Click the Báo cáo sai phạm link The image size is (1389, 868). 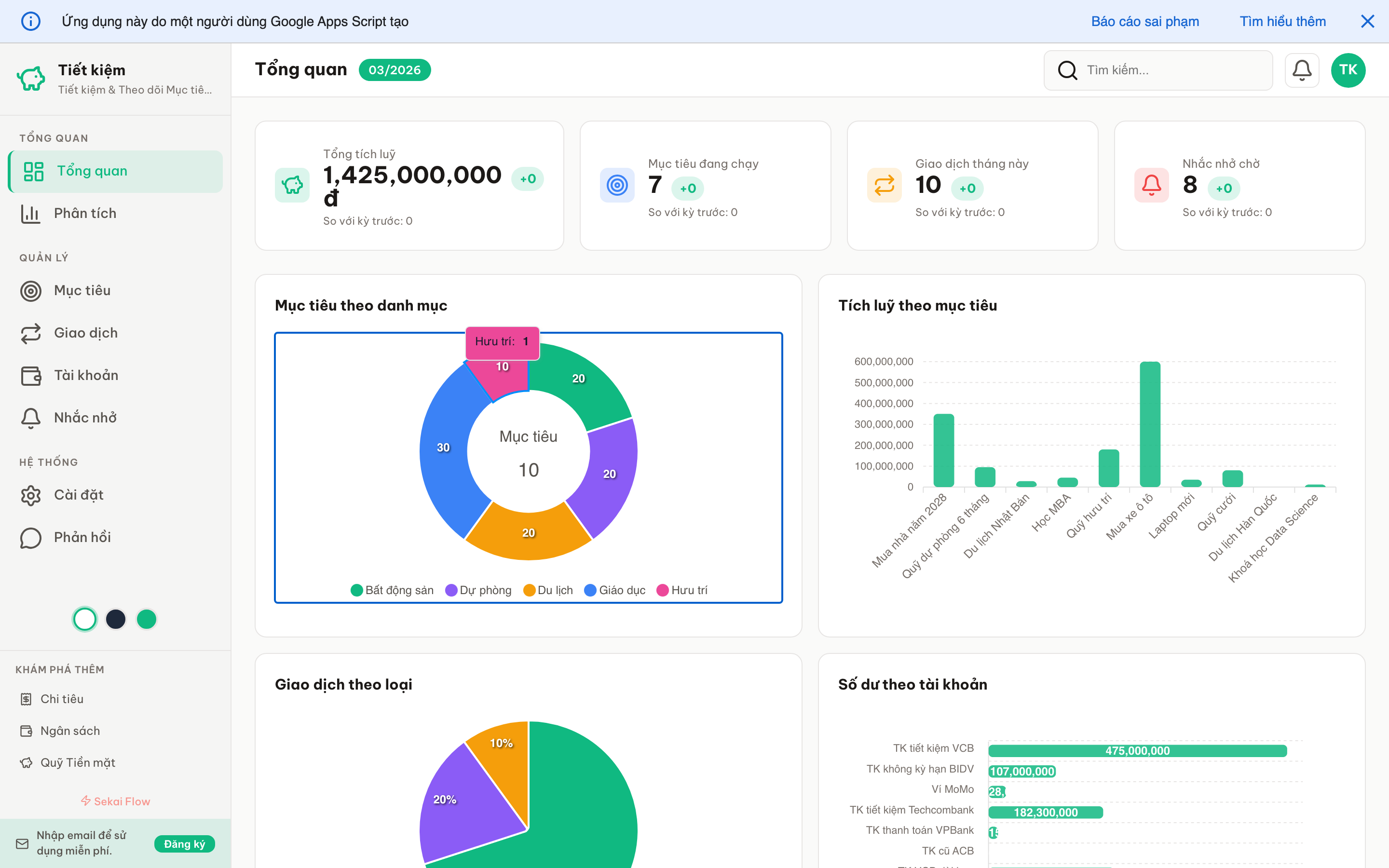[1144, 21]
